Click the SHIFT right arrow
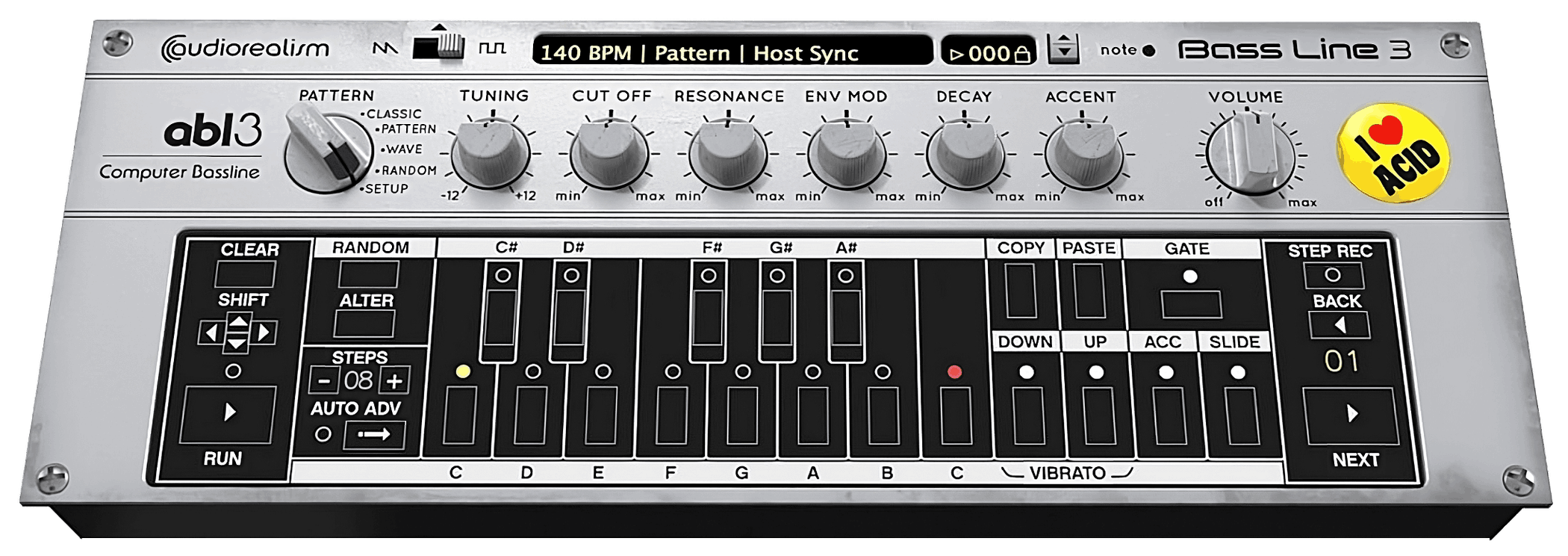The height and width of the screenshot is (556, 1568). tap(264, 333)
